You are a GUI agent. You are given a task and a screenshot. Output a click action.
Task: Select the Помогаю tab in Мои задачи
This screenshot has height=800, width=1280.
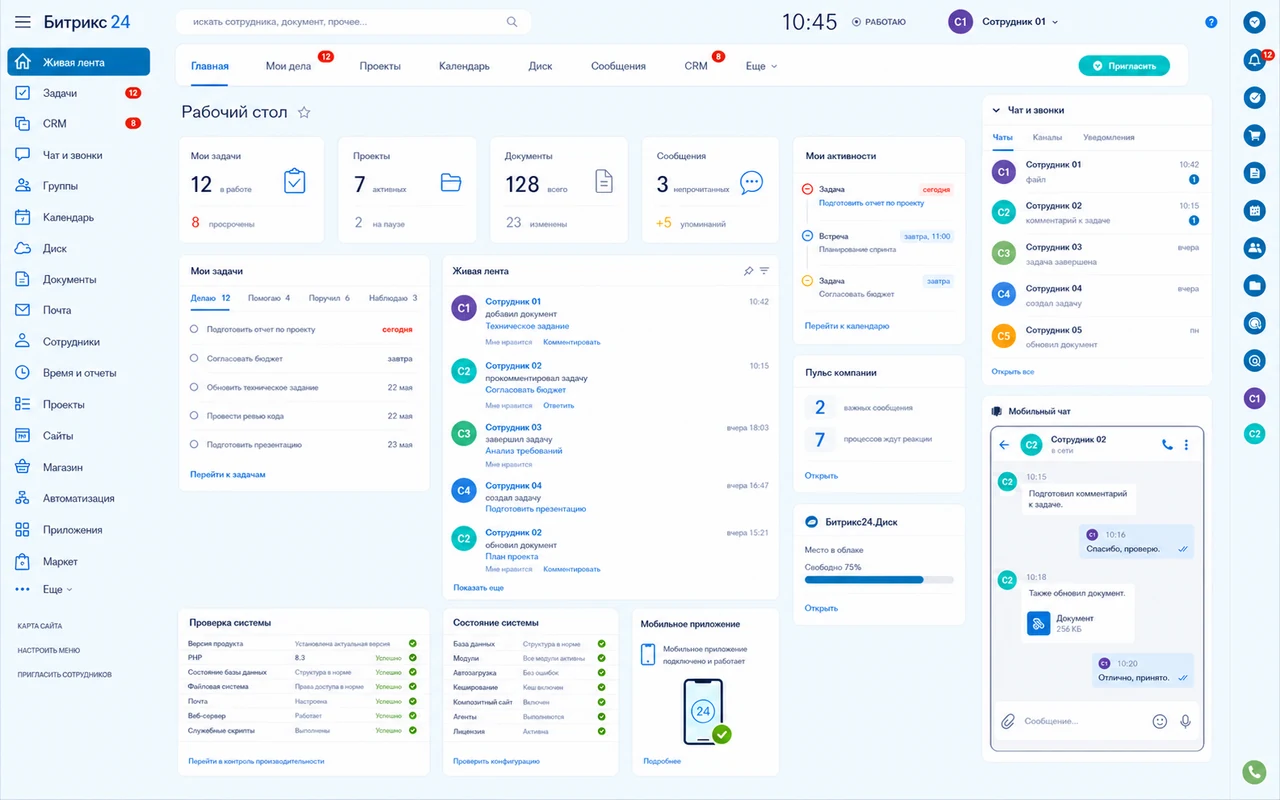pyautogui.click(x=269, y=298)
